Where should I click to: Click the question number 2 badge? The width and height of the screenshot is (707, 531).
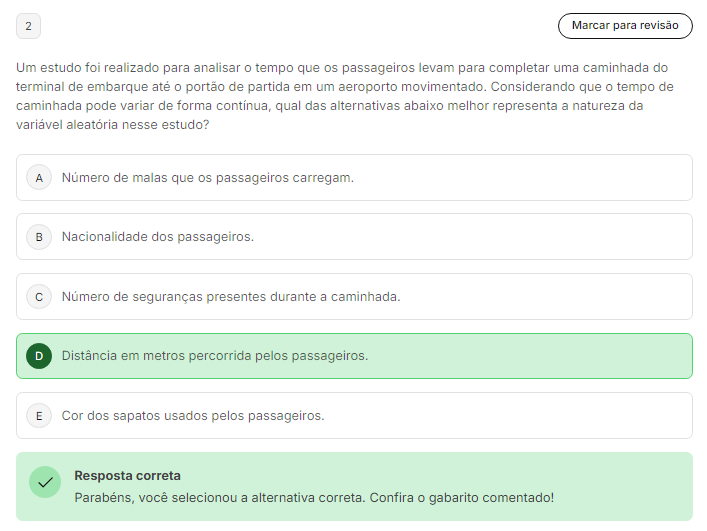click(28, 26)
